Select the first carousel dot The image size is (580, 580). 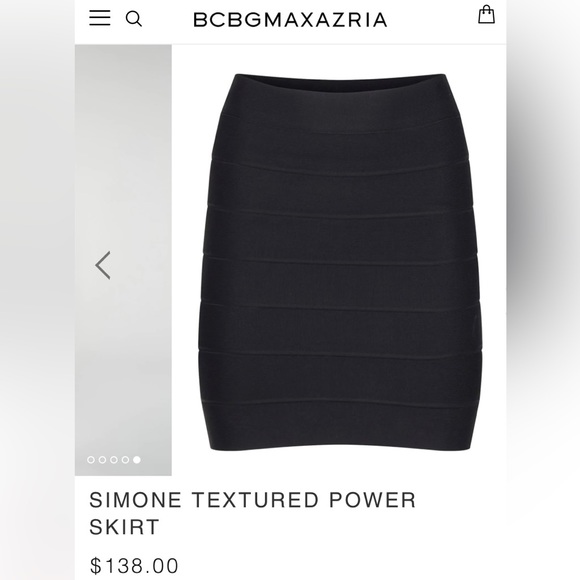pos(91,460)
